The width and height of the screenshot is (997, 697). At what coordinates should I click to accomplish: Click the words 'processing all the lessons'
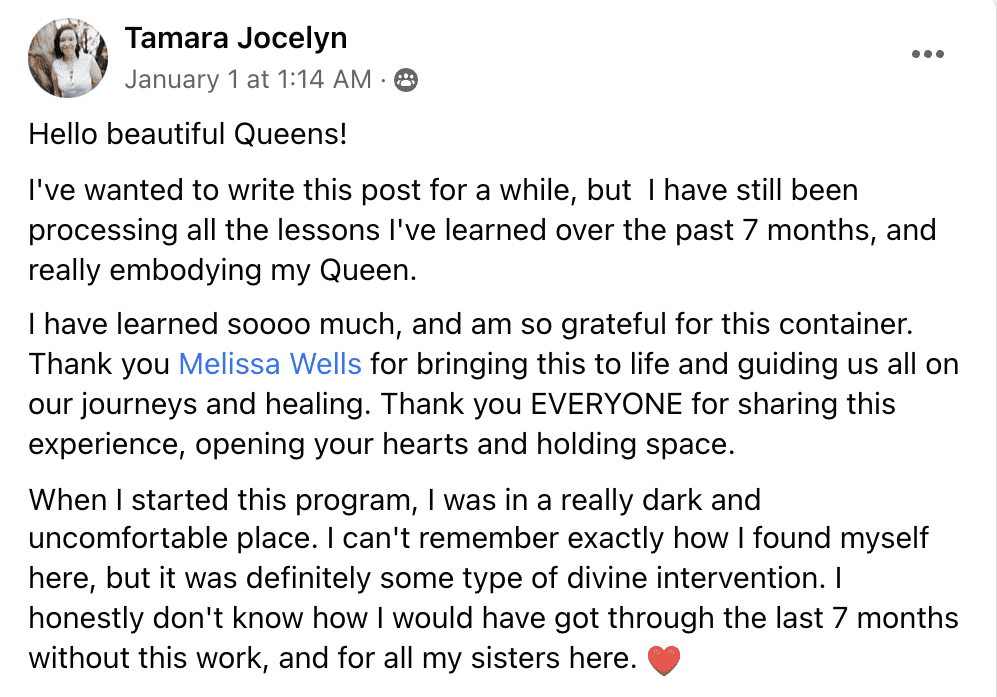tap(204, 231)
